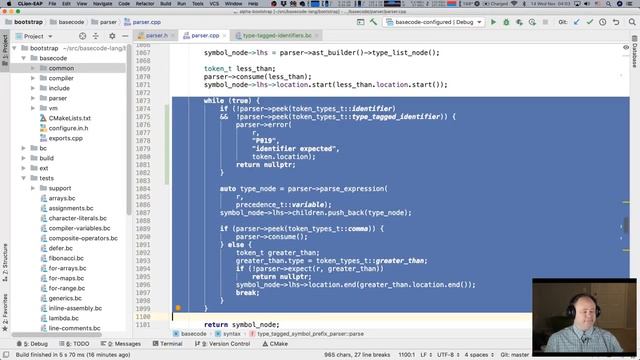Open Search Everywhere magnifier in toolbar

(632, 22)
